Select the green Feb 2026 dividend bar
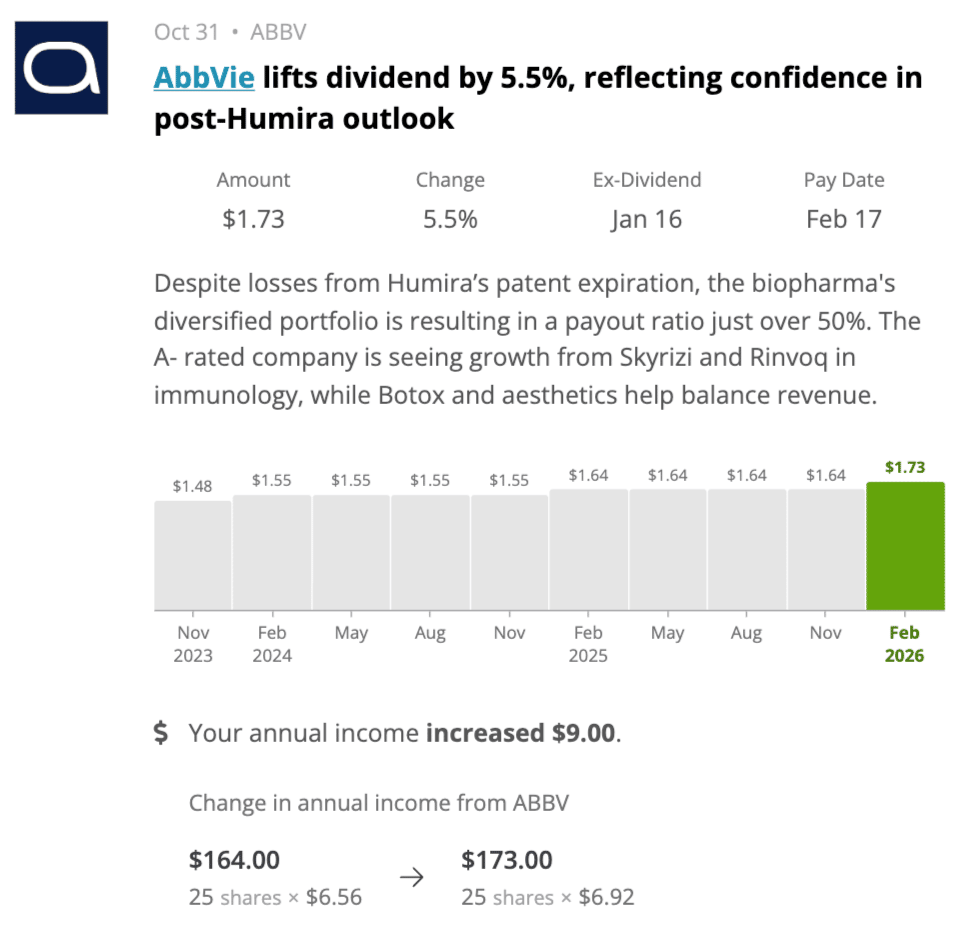Image resolution: width=962 pixels, height=925 pixels. point(905,546)
